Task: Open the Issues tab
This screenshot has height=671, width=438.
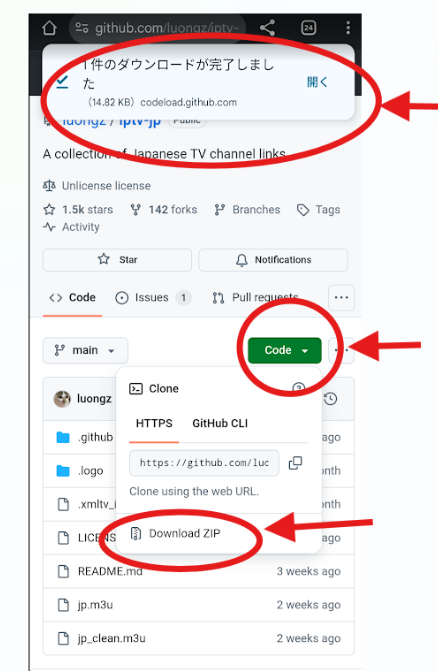Action: (153, 297)
